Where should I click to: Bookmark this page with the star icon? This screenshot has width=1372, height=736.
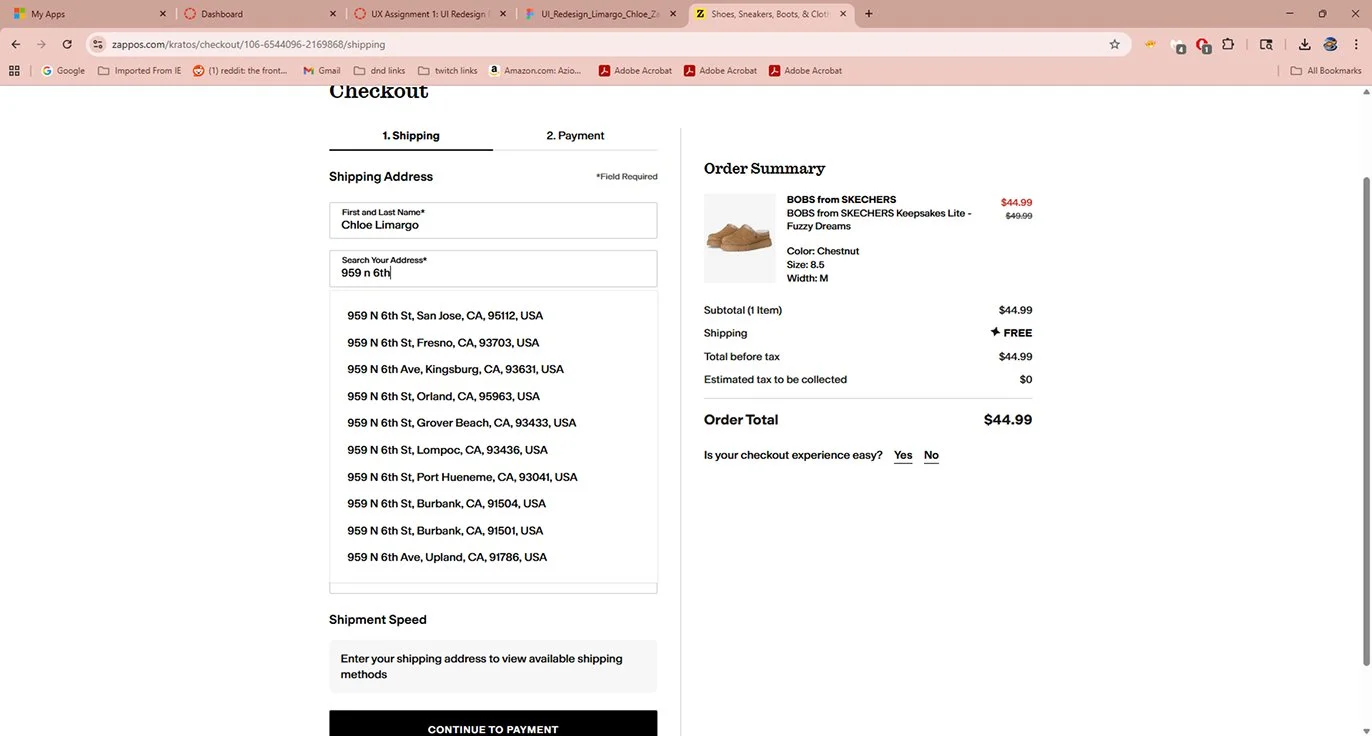[1114, 44]
